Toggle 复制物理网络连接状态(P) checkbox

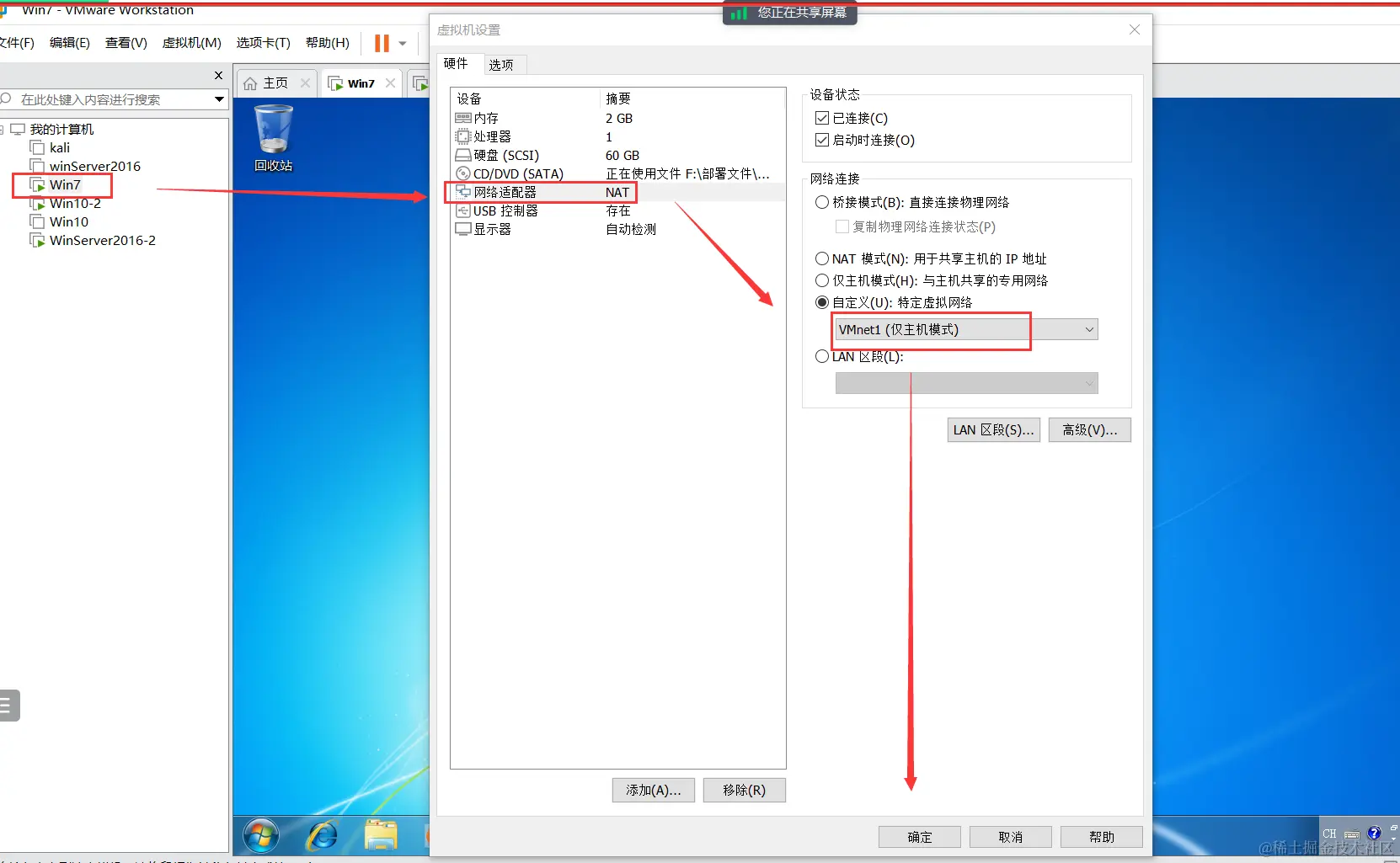[842, 226]
